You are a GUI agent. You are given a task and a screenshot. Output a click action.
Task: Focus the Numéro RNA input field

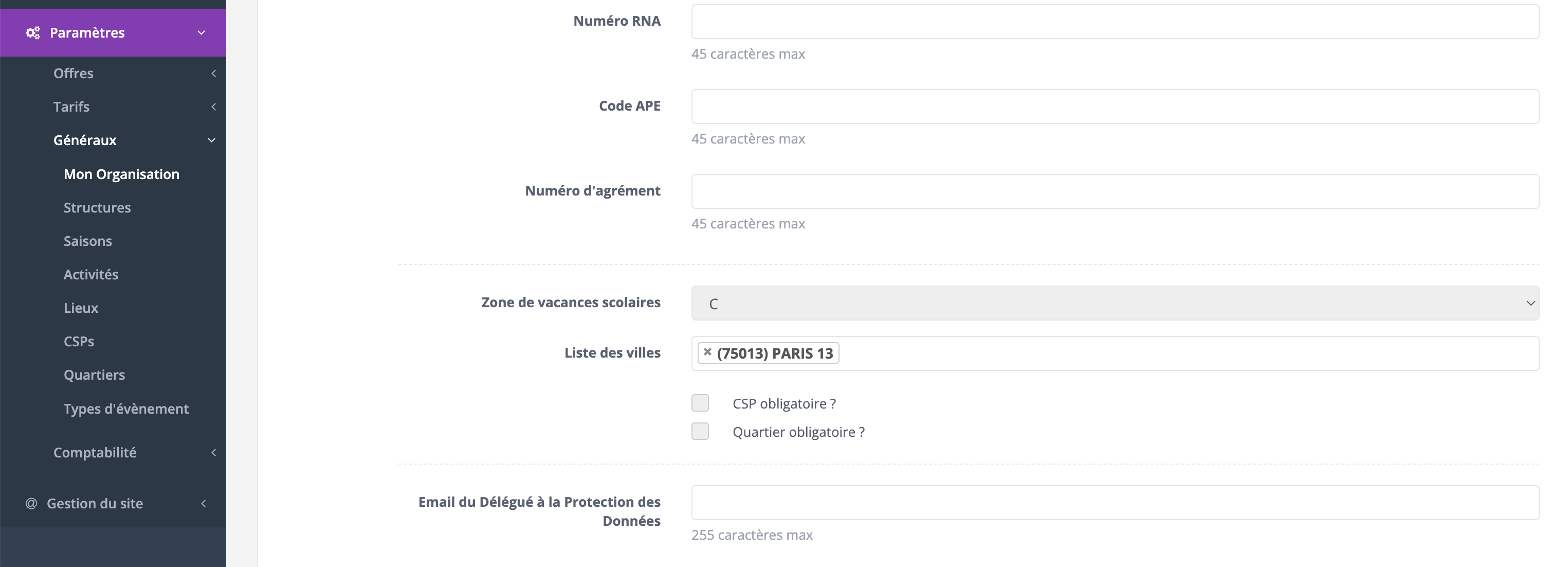[1115, 21]
